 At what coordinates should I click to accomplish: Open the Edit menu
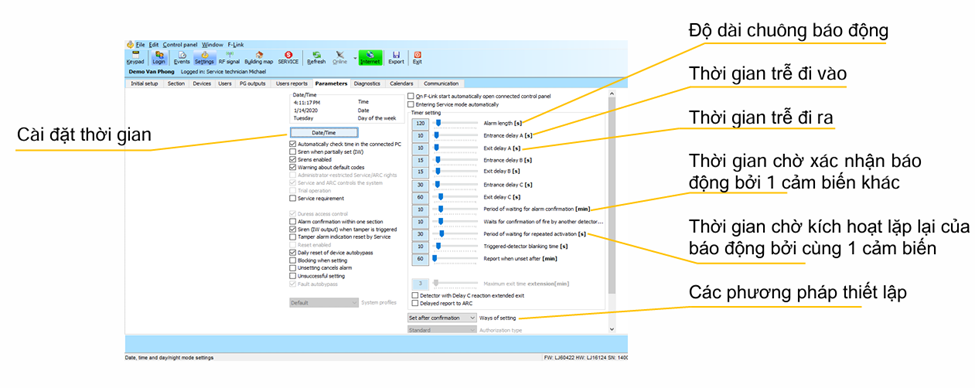(x=154, y=45)
